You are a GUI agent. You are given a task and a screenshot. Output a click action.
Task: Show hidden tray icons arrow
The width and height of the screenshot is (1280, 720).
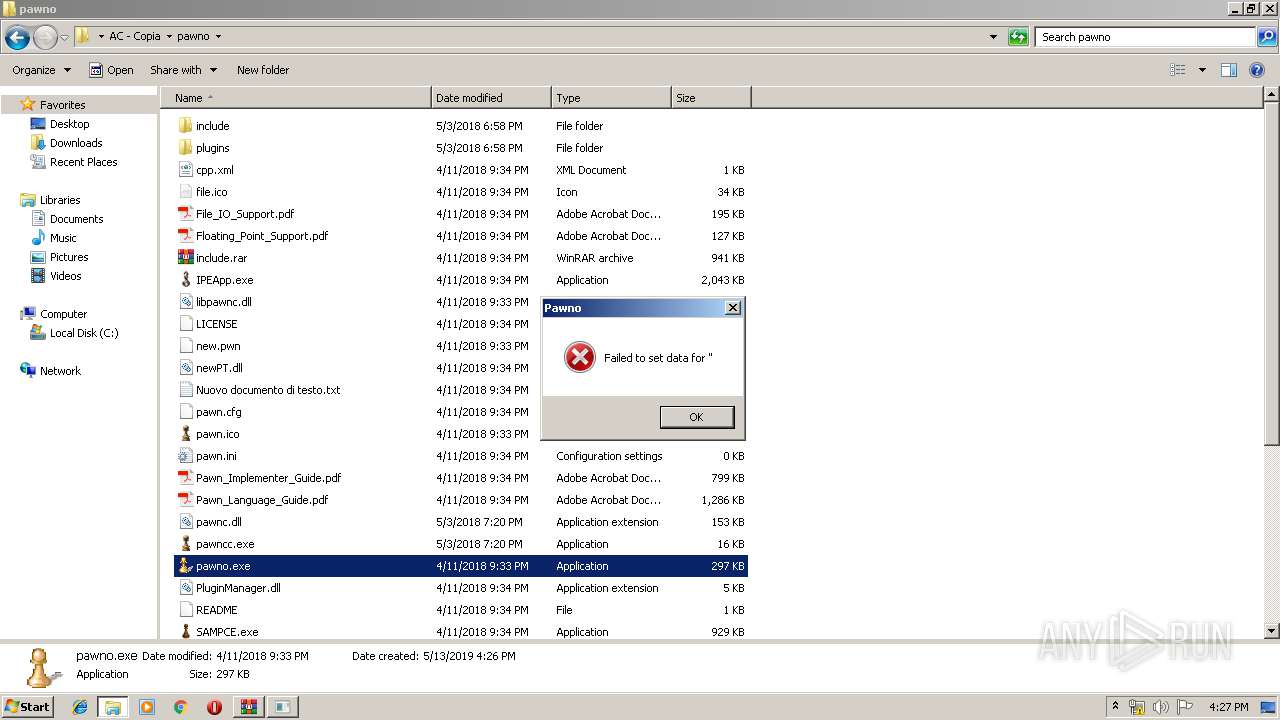tap(1115, 707)
